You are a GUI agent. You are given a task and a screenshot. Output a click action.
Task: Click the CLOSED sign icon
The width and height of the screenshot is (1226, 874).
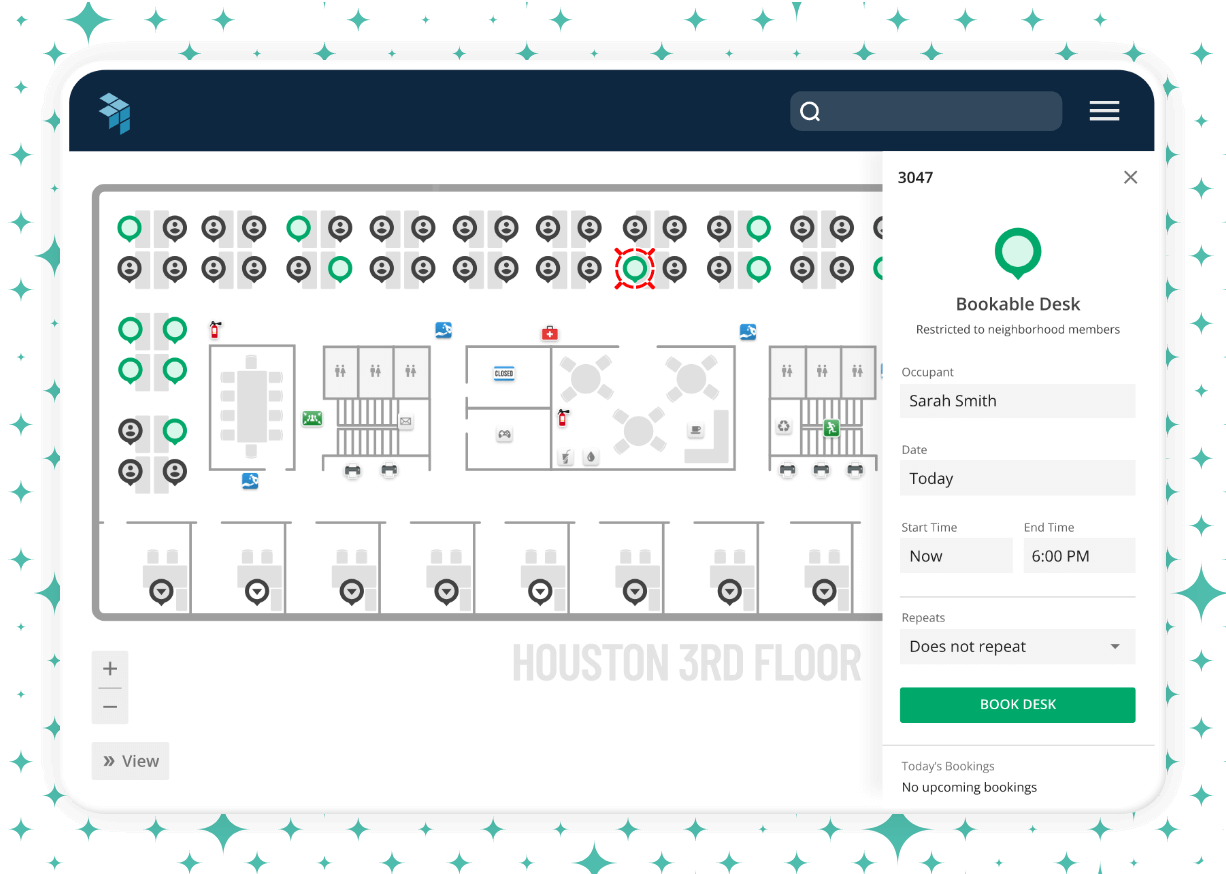click(x=504, y=373)
